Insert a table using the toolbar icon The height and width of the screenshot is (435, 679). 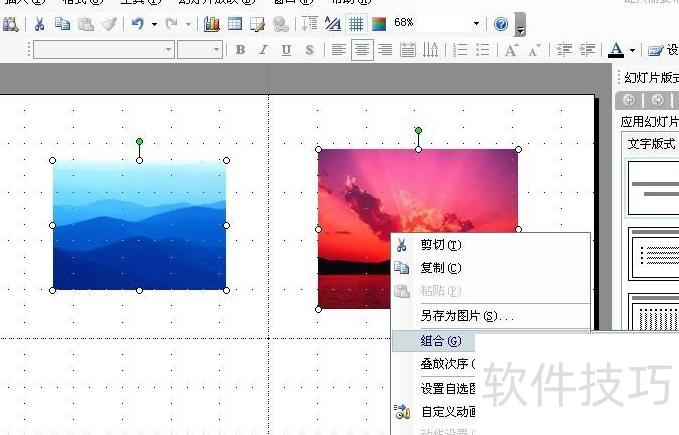[235, 24]
